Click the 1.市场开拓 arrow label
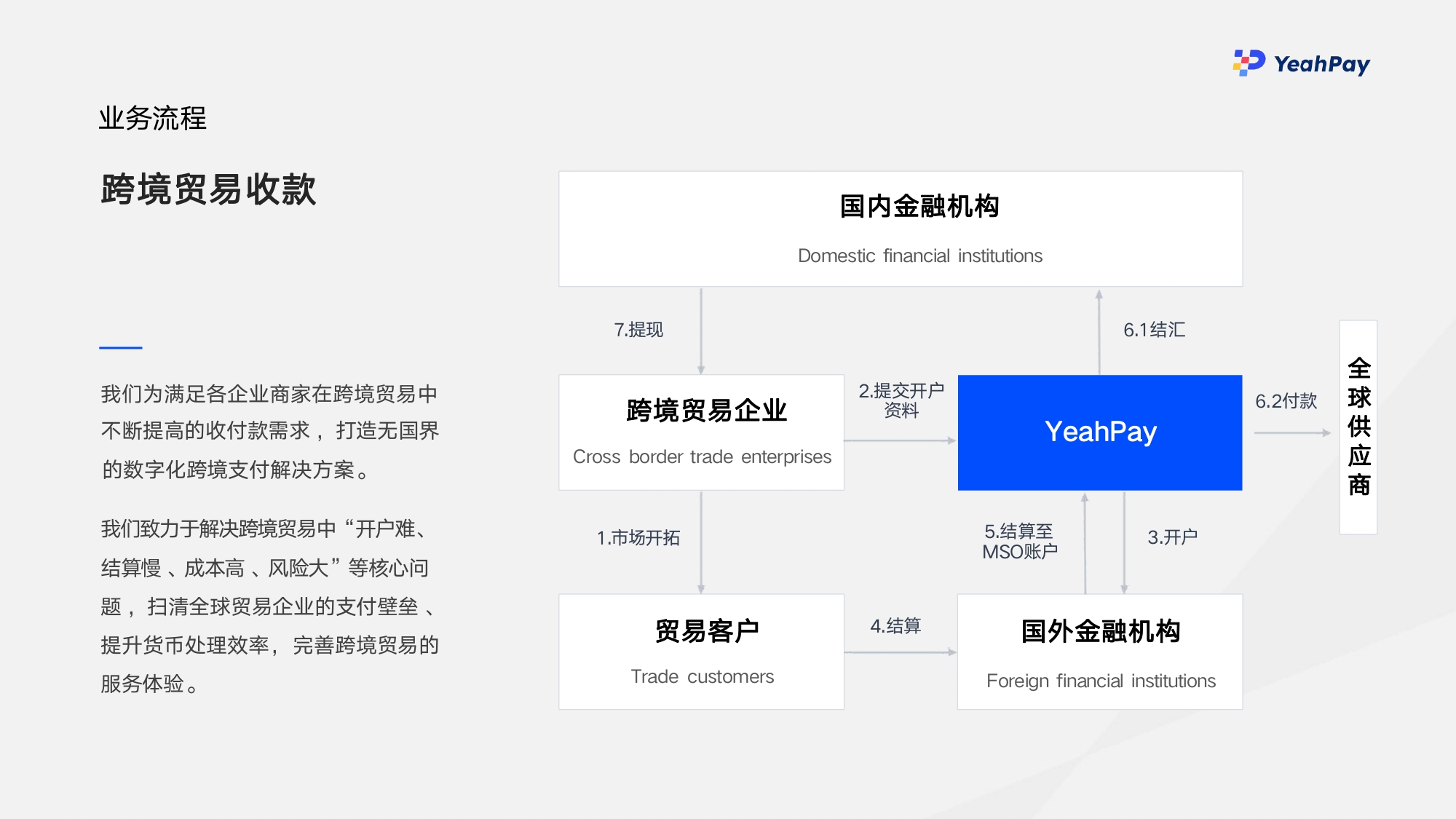1456x819 pixels. click(x=638, y=539)
